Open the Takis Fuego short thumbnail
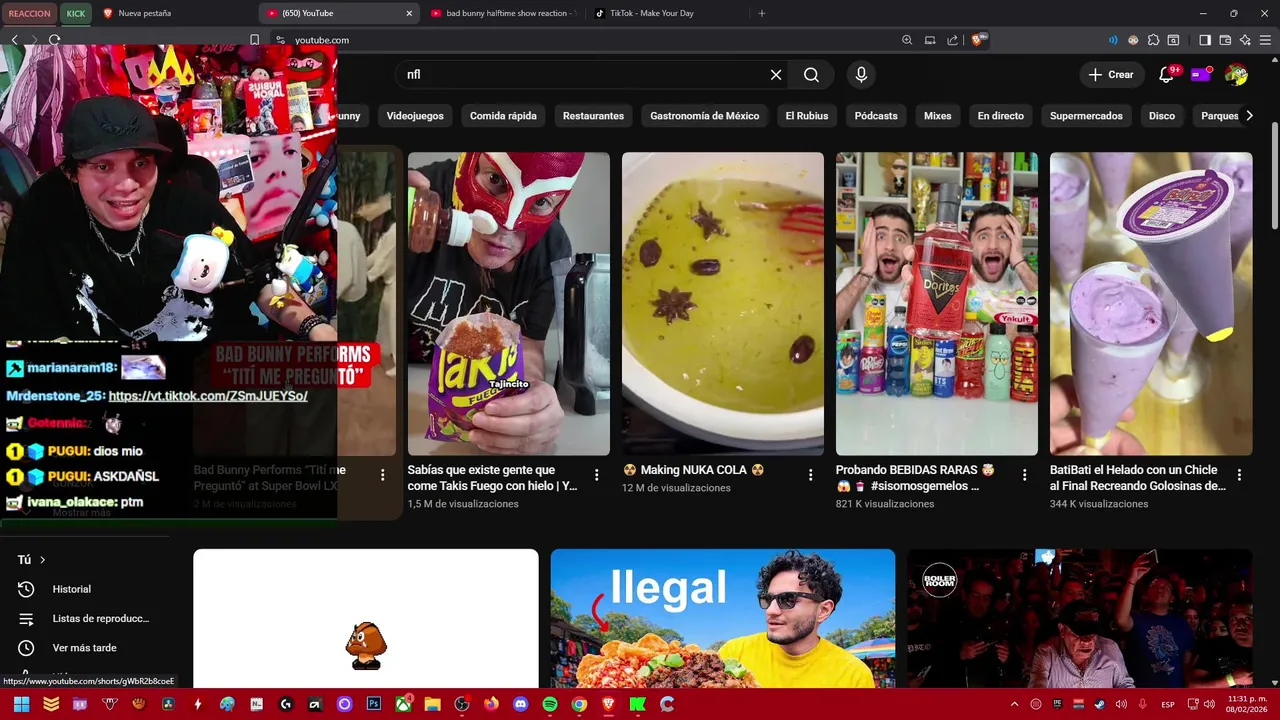This screenshot has height=720, width=1280. 508,304
